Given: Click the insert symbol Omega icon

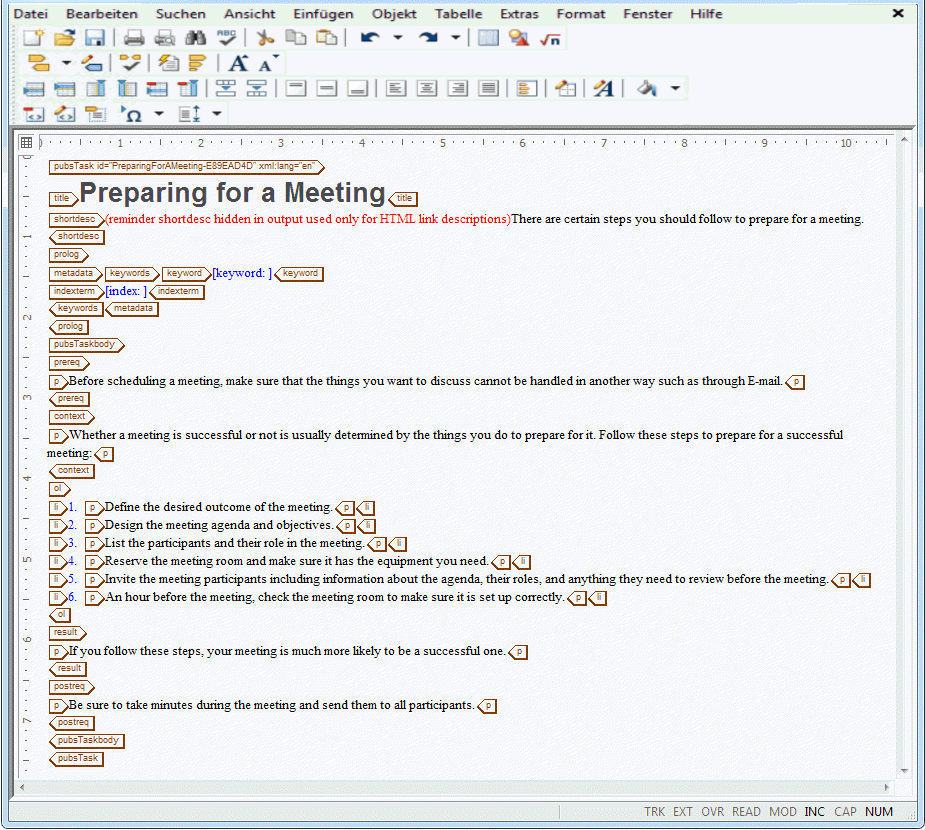Looking at the screenshot, I should pos(132,113).
